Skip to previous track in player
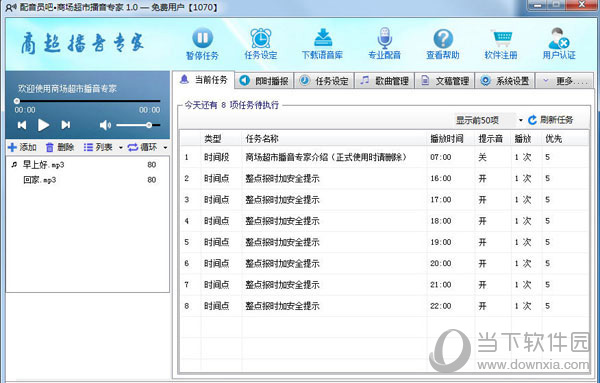Image resolution: width=600 pixels, height=383 pixels. 22,125
